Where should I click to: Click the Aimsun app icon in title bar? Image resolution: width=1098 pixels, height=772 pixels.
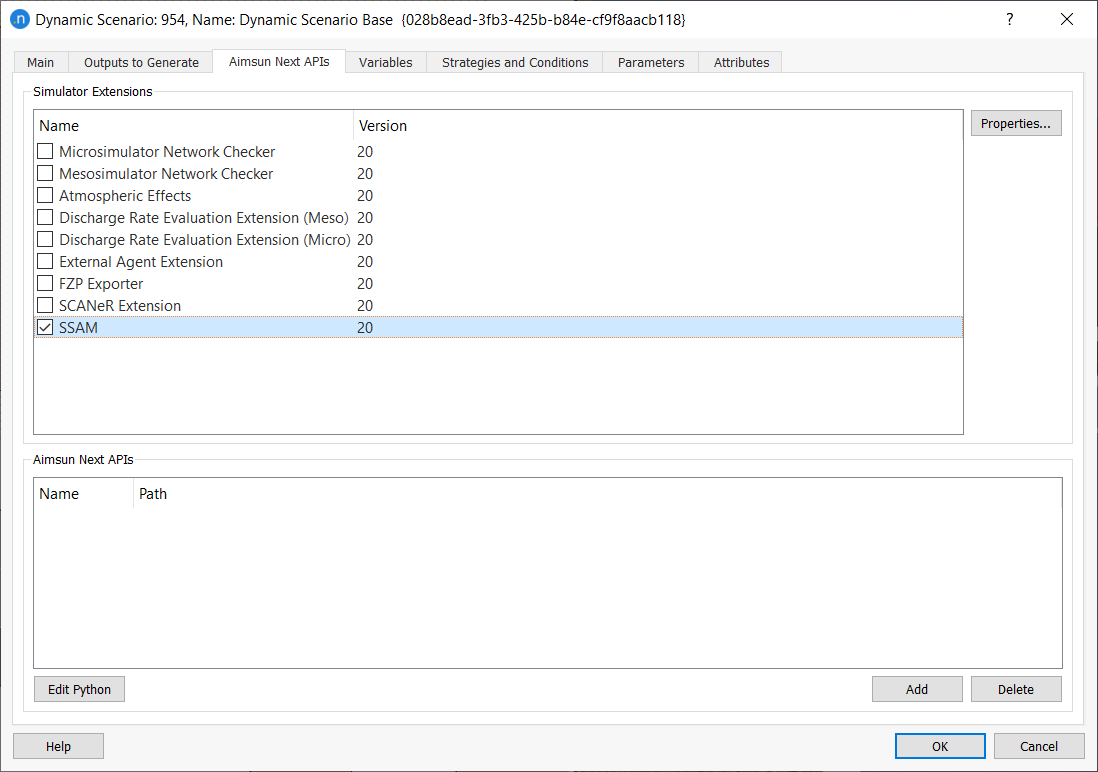19,20
